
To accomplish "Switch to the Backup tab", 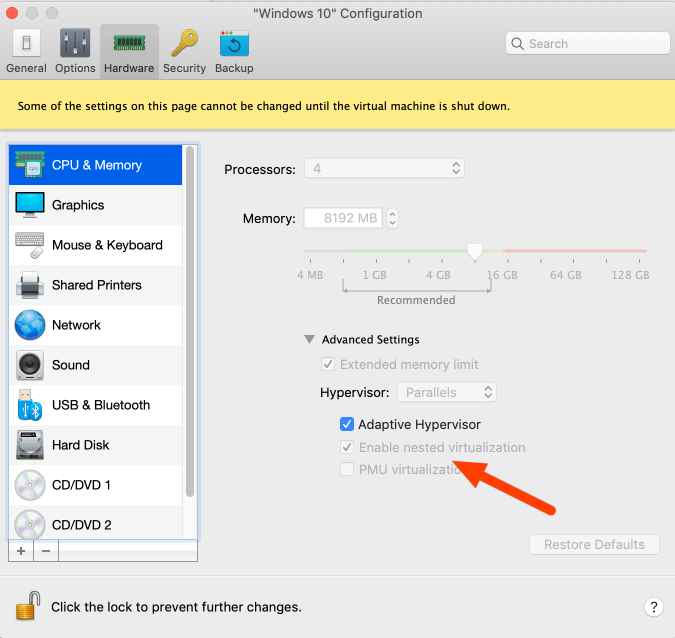I will 234,51.
